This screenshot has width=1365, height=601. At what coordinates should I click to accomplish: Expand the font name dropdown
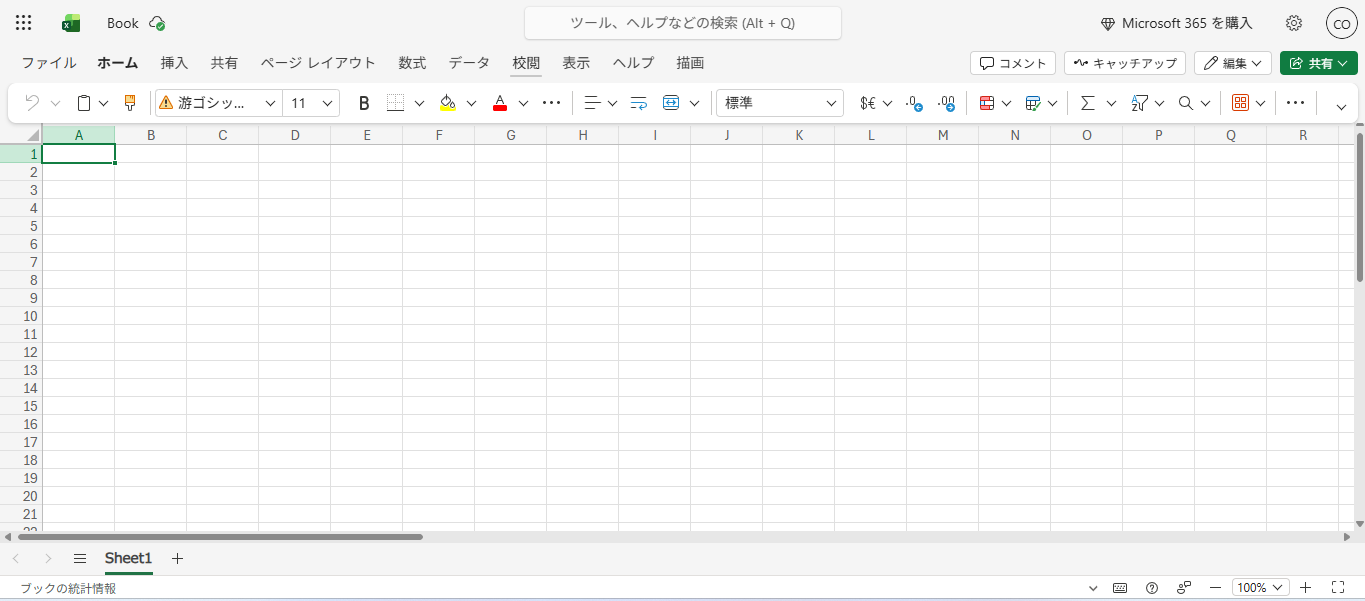[x=270, y=103]
